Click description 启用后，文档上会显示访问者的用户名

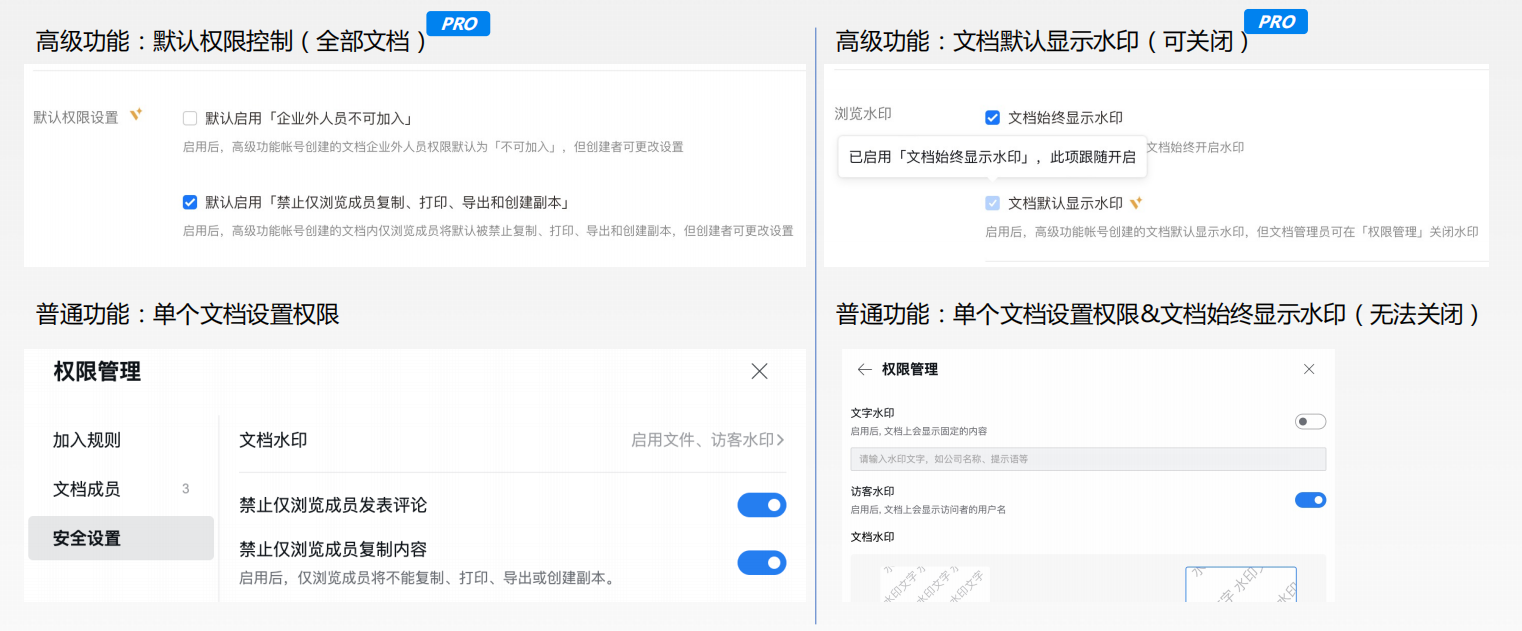928,510
